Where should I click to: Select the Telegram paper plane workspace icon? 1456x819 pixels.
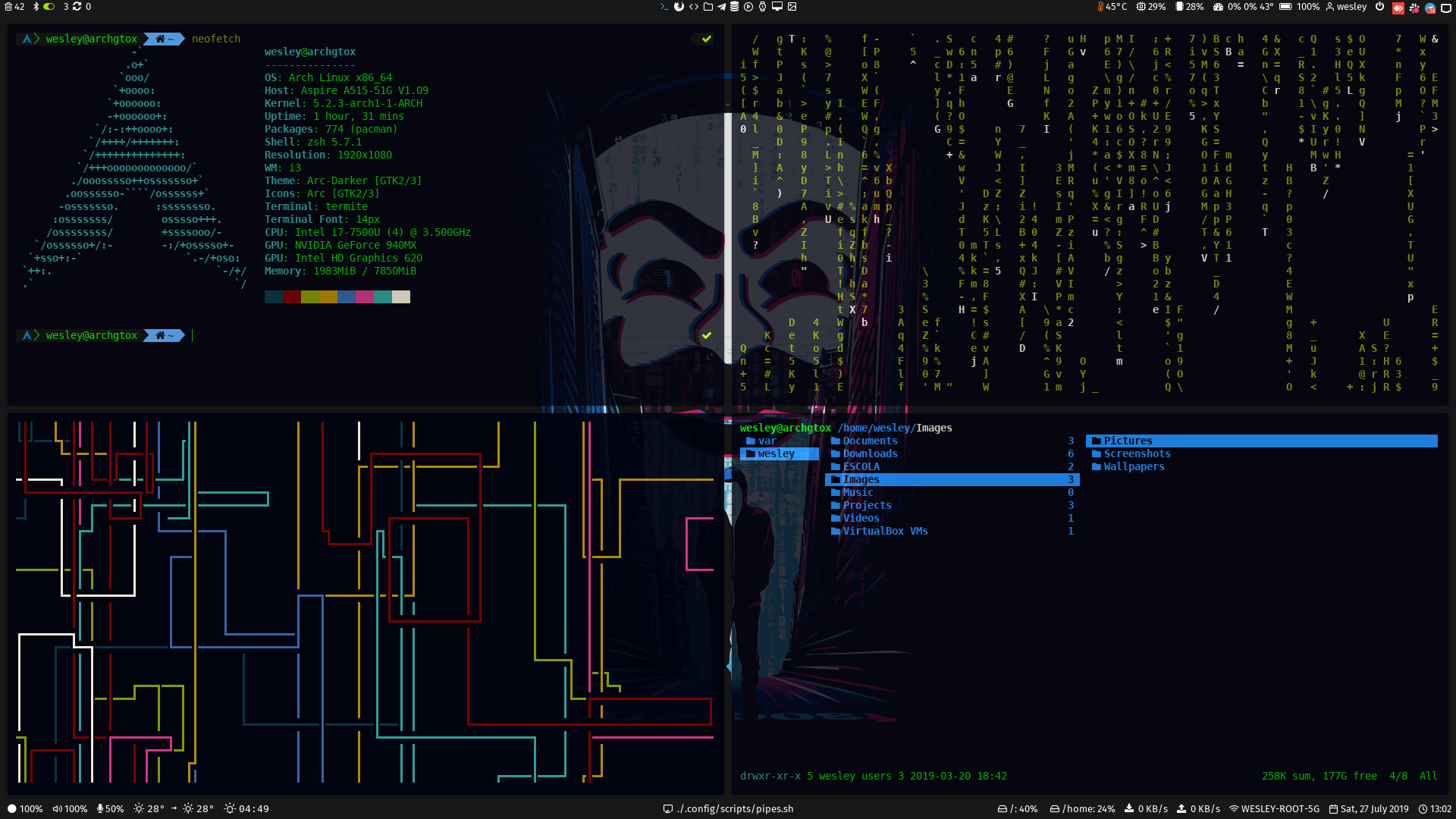tap(722, 7)
